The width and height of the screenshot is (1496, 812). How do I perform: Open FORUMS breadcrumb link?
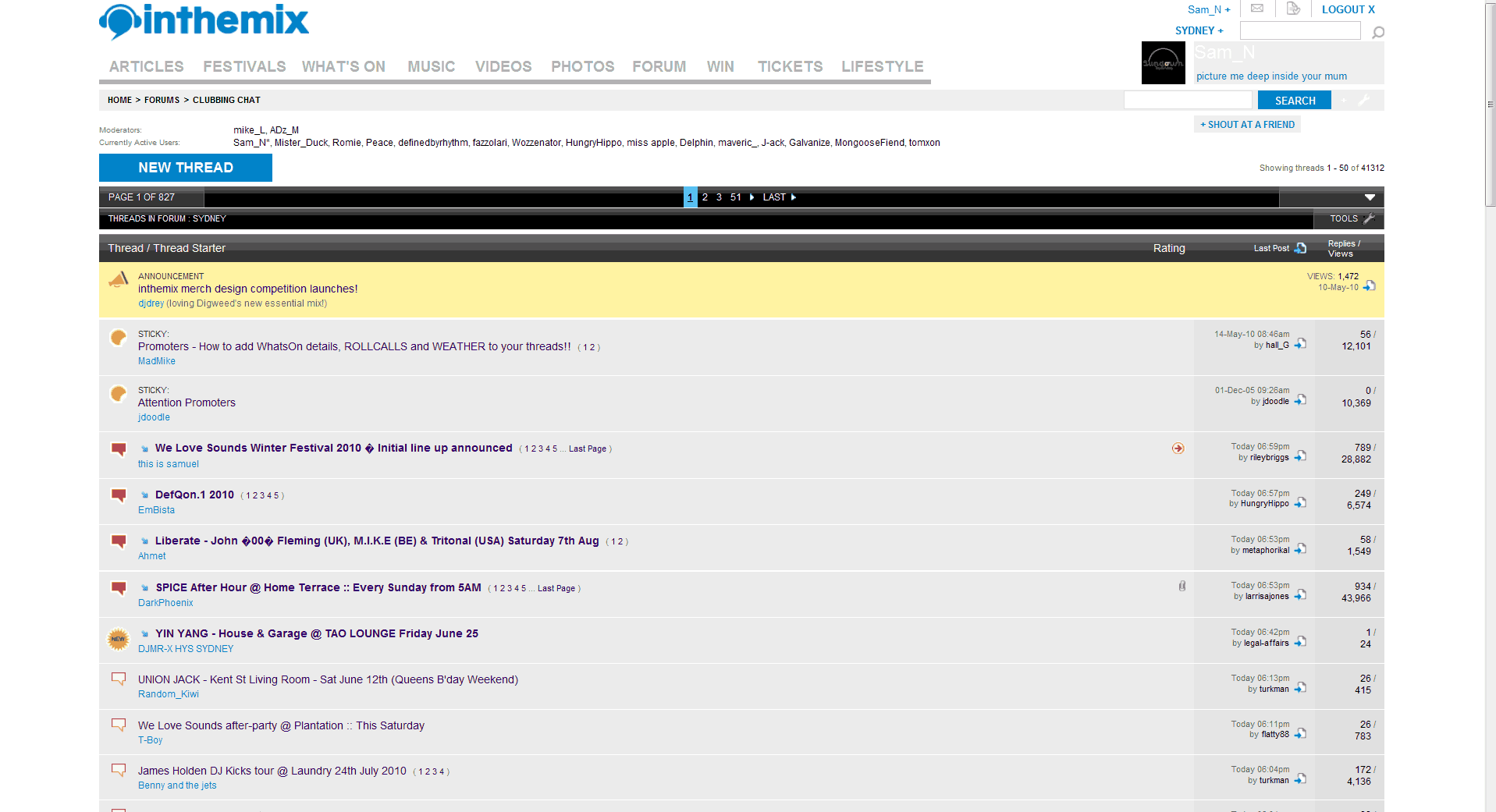[x=162, y=100]
